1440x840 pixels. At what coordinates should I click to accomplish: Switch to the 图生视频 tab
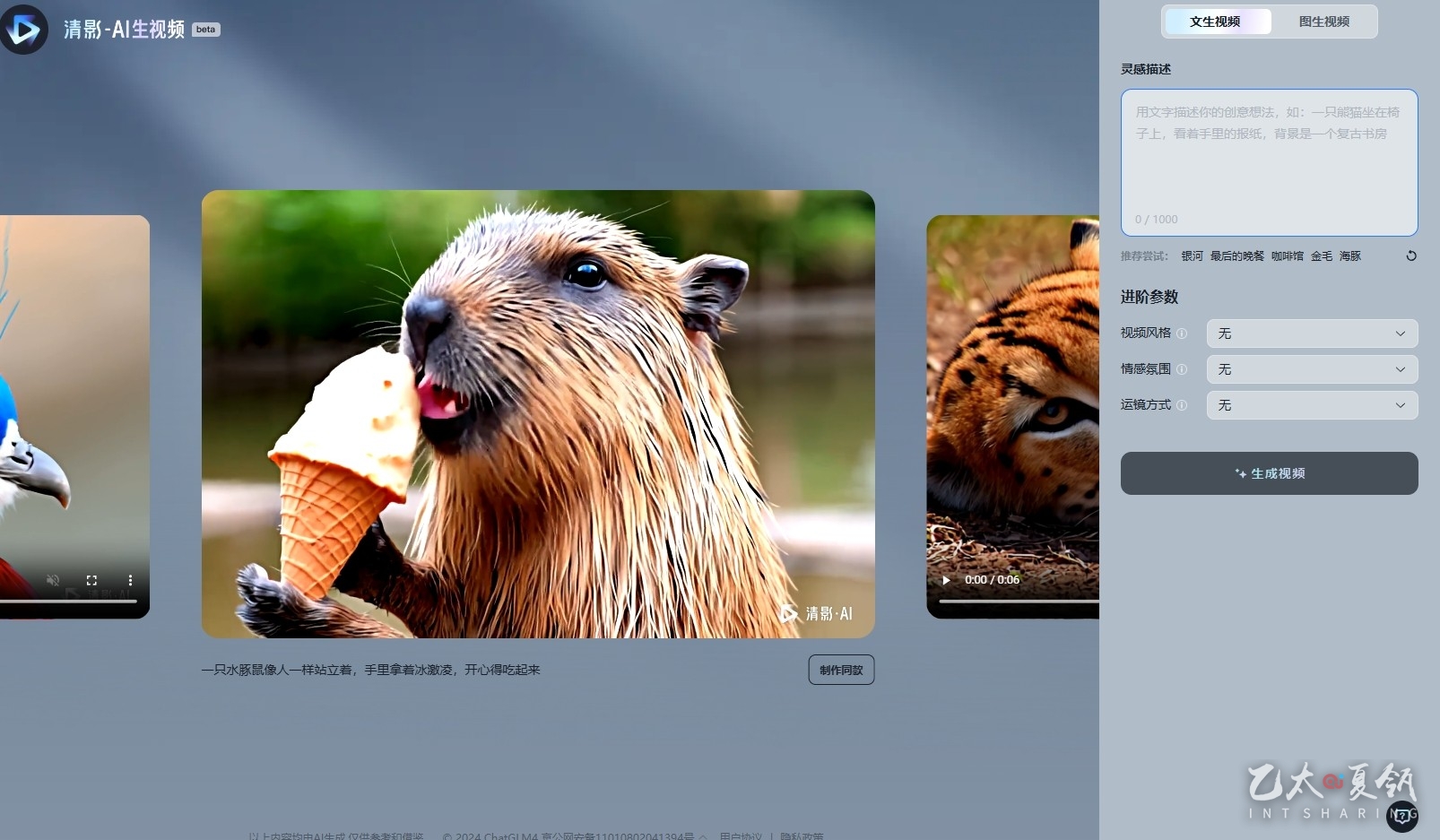(1323, 22)
